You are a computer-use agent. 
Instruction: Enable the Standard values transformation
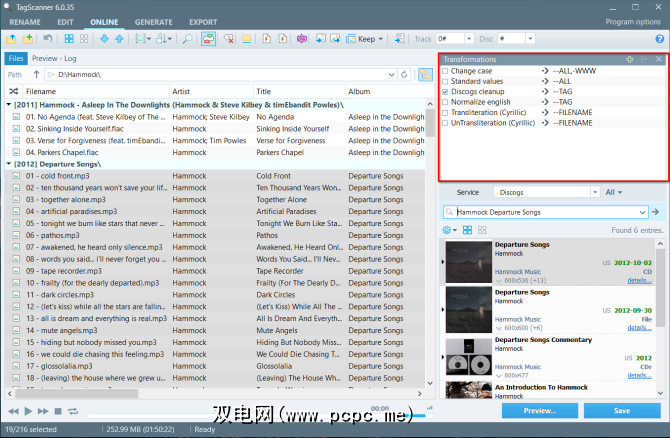tap(445, 81)
